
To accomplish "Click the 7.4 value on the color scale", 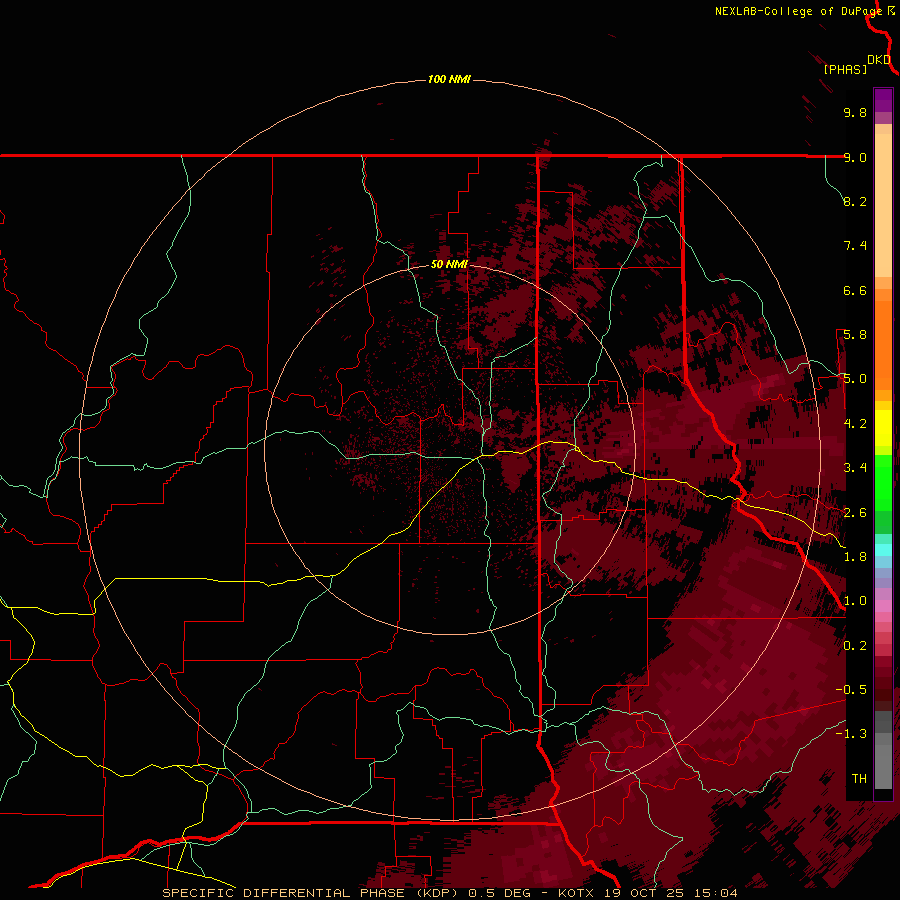I will [855, 246].
